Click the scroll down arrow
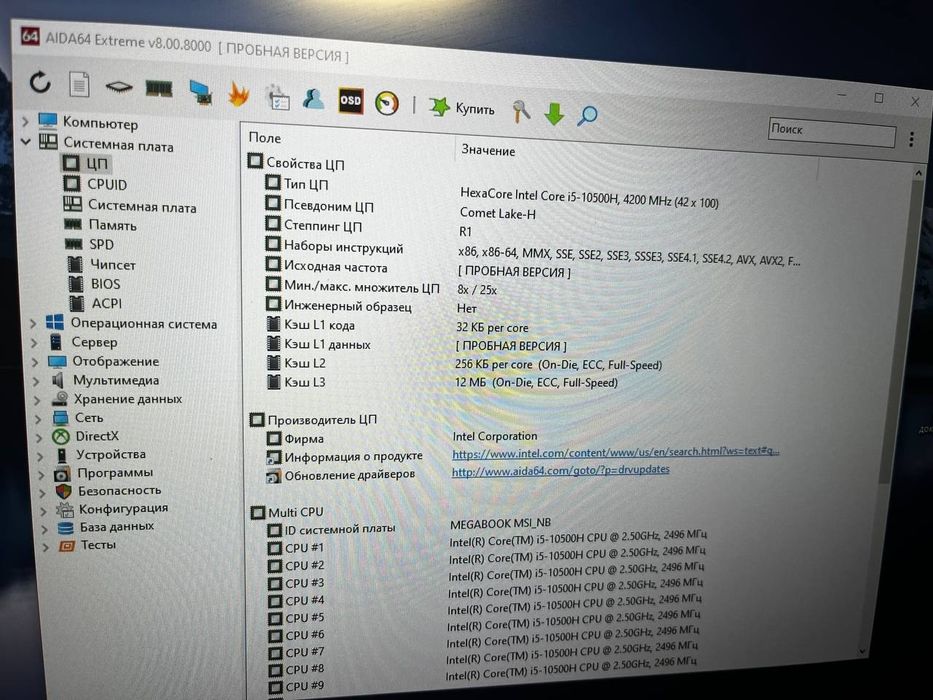933x700 pixels. 862,652
